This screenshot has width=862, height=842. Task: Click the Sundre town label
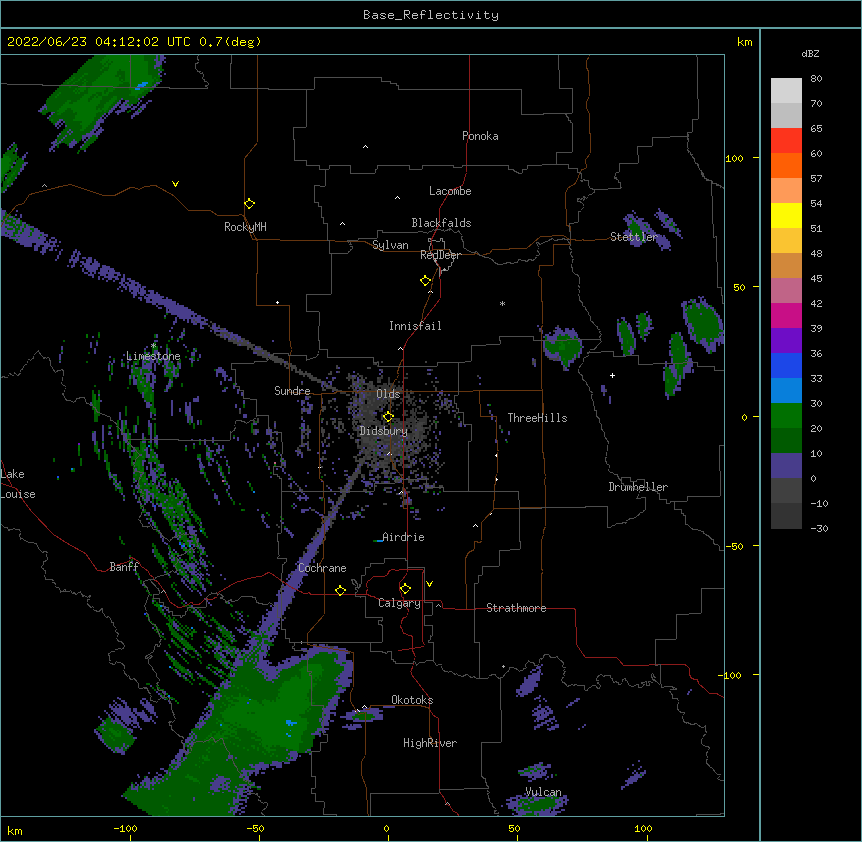(x=292, y=391)
